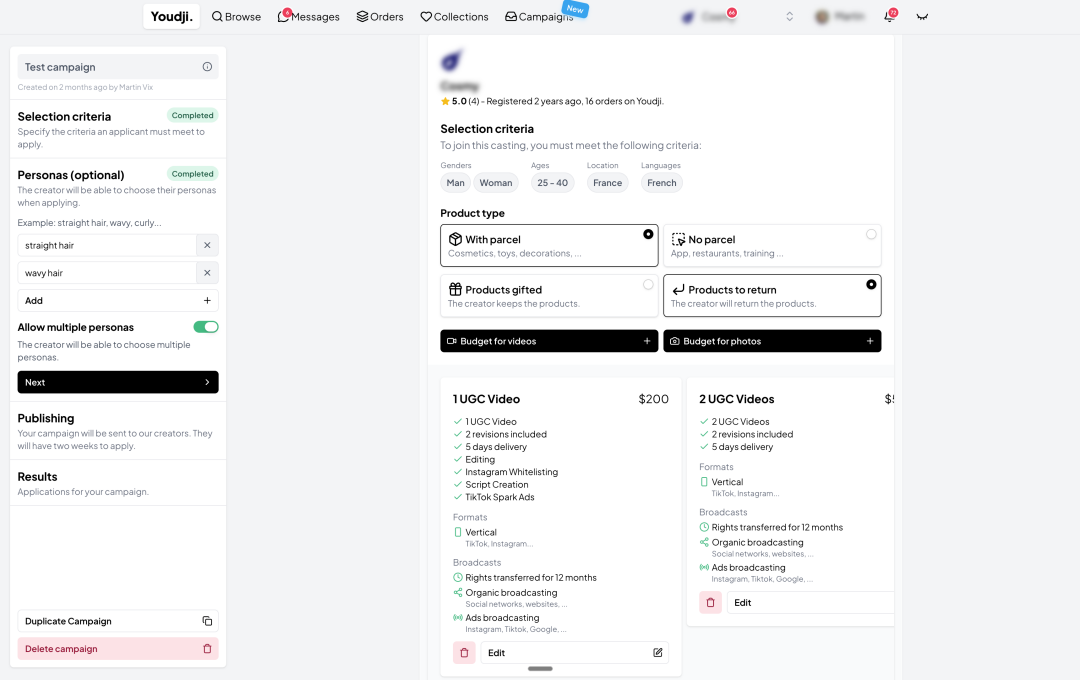Click the trash icon on 1 UGC Video
1080x680 pixels.
464,653
